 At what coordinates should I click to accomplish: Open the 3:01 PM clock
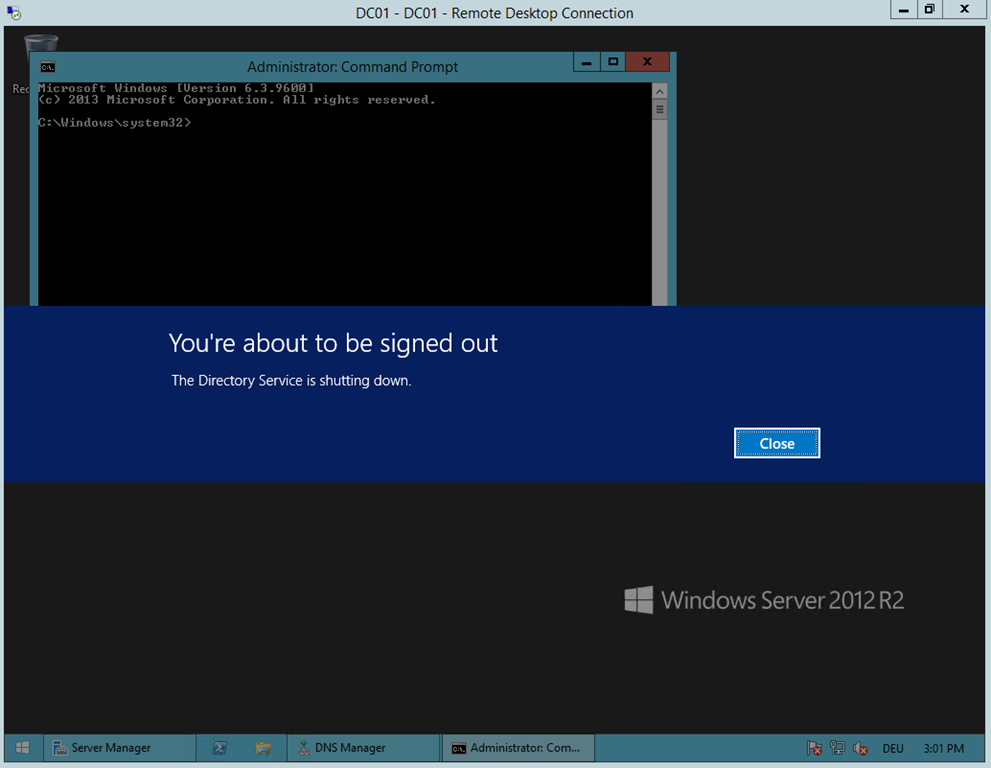[x=944, y=748]
